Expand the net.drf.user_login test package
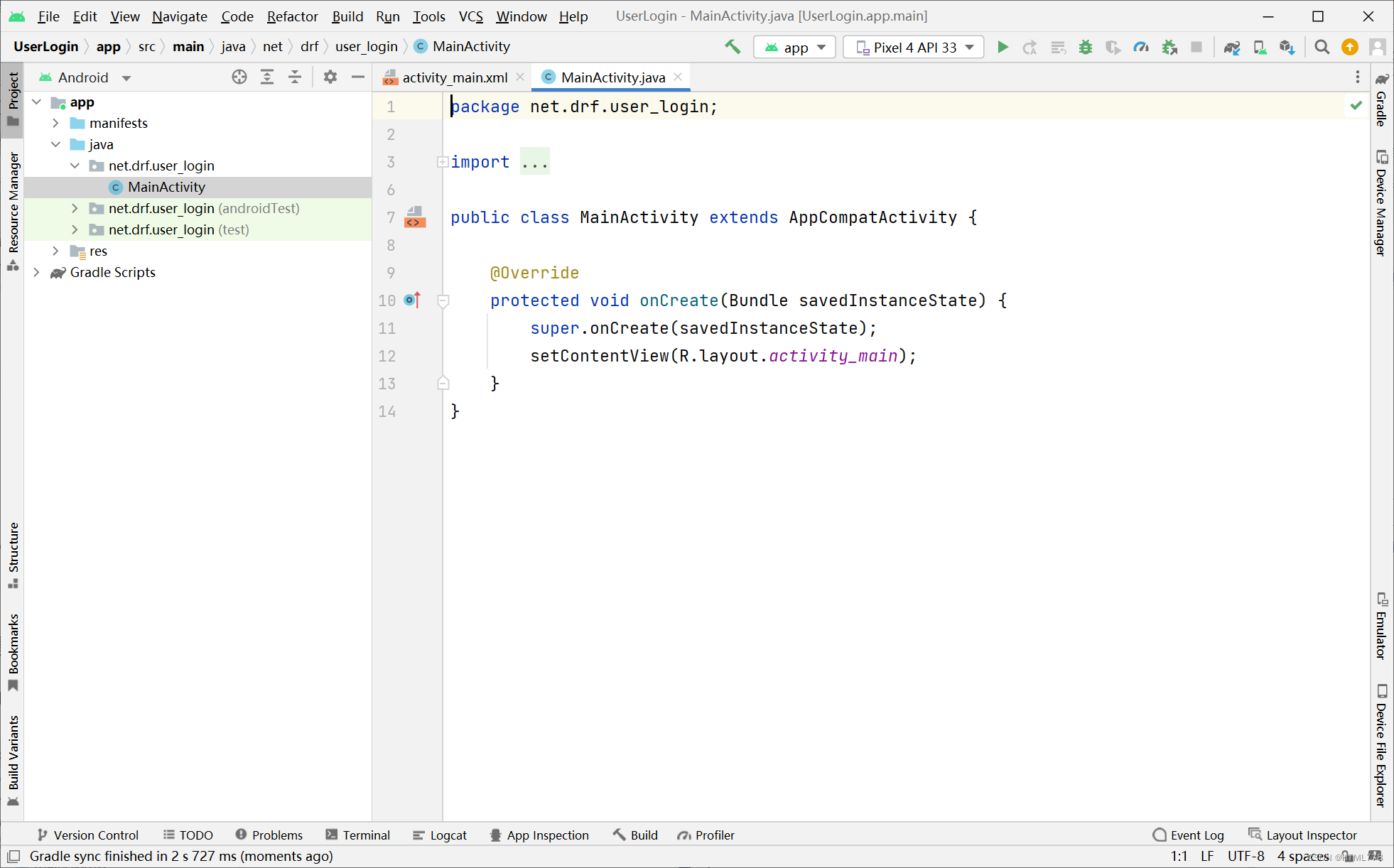The height and width of the screenshot is (868, 1394). click(x=77, y=229)
